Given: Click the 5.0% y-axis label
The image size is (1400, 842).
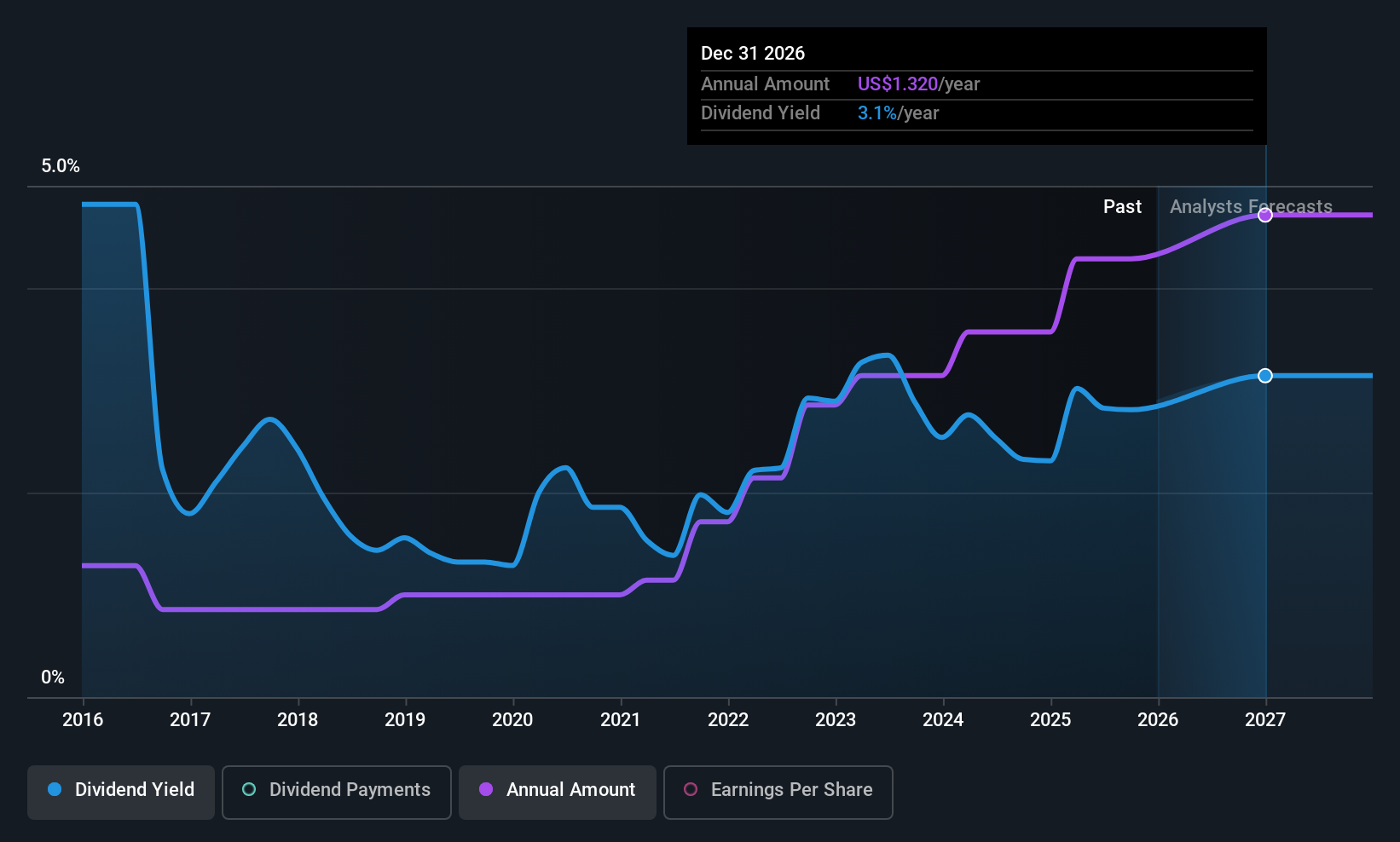Looking at the screenshot, I should 61,166.
